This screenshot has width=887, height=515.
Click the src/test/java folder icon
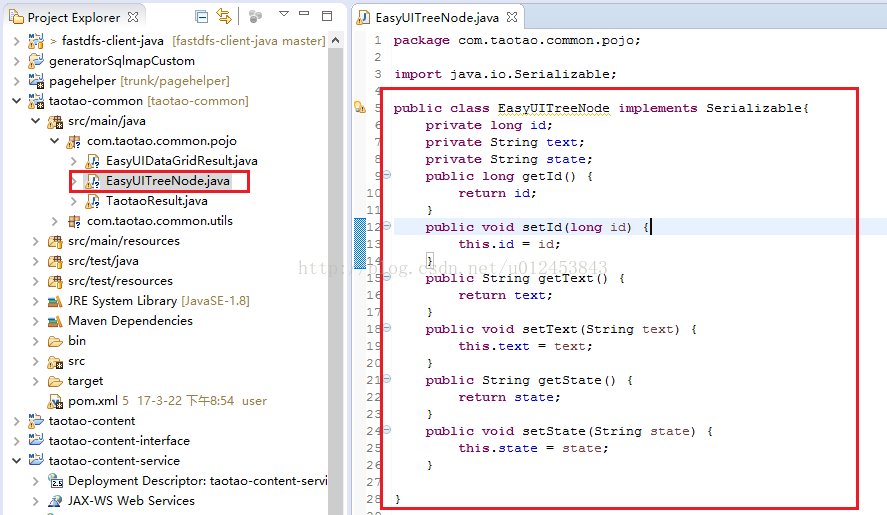click(x=55, y=261)
